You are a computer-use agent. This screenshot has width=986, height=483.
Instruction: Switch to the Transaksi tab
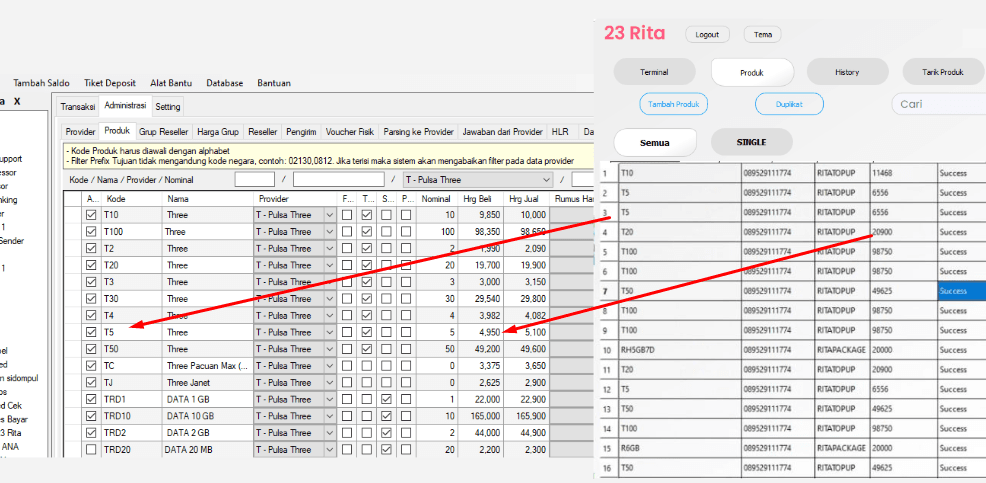[x=77, y=107]
